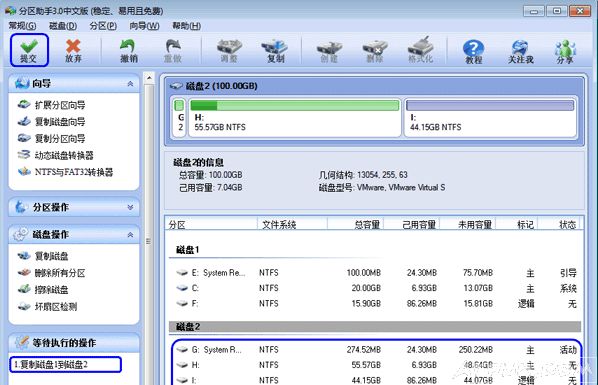Screen dimensions: 598x385
Task: Select the C: partition row
Action: [x=376, y=288]
